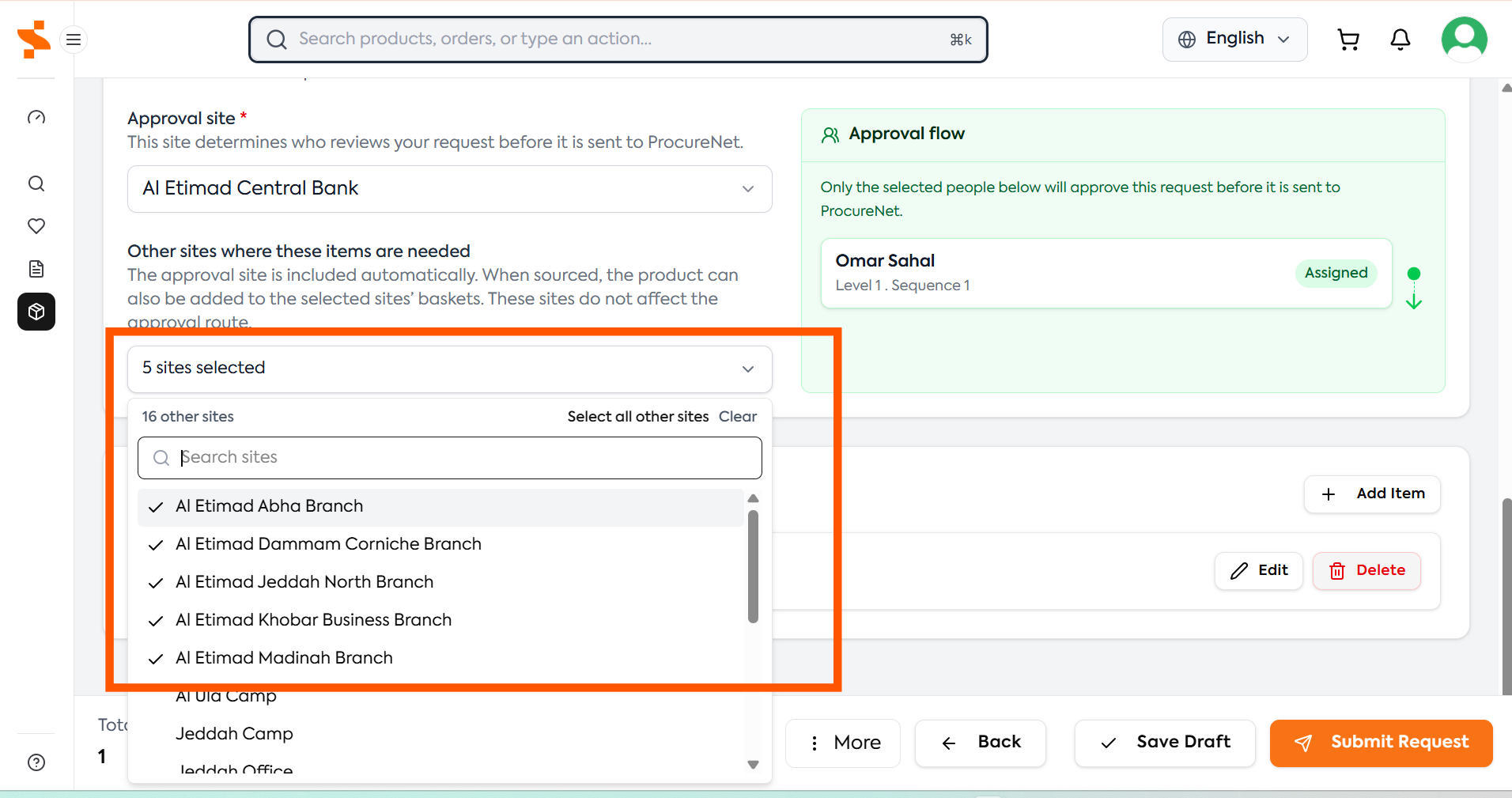Toggle the hamburger sidebar menu
Image resolution: width=1512 pixels, height=798 pixels.
coord(74,40)
